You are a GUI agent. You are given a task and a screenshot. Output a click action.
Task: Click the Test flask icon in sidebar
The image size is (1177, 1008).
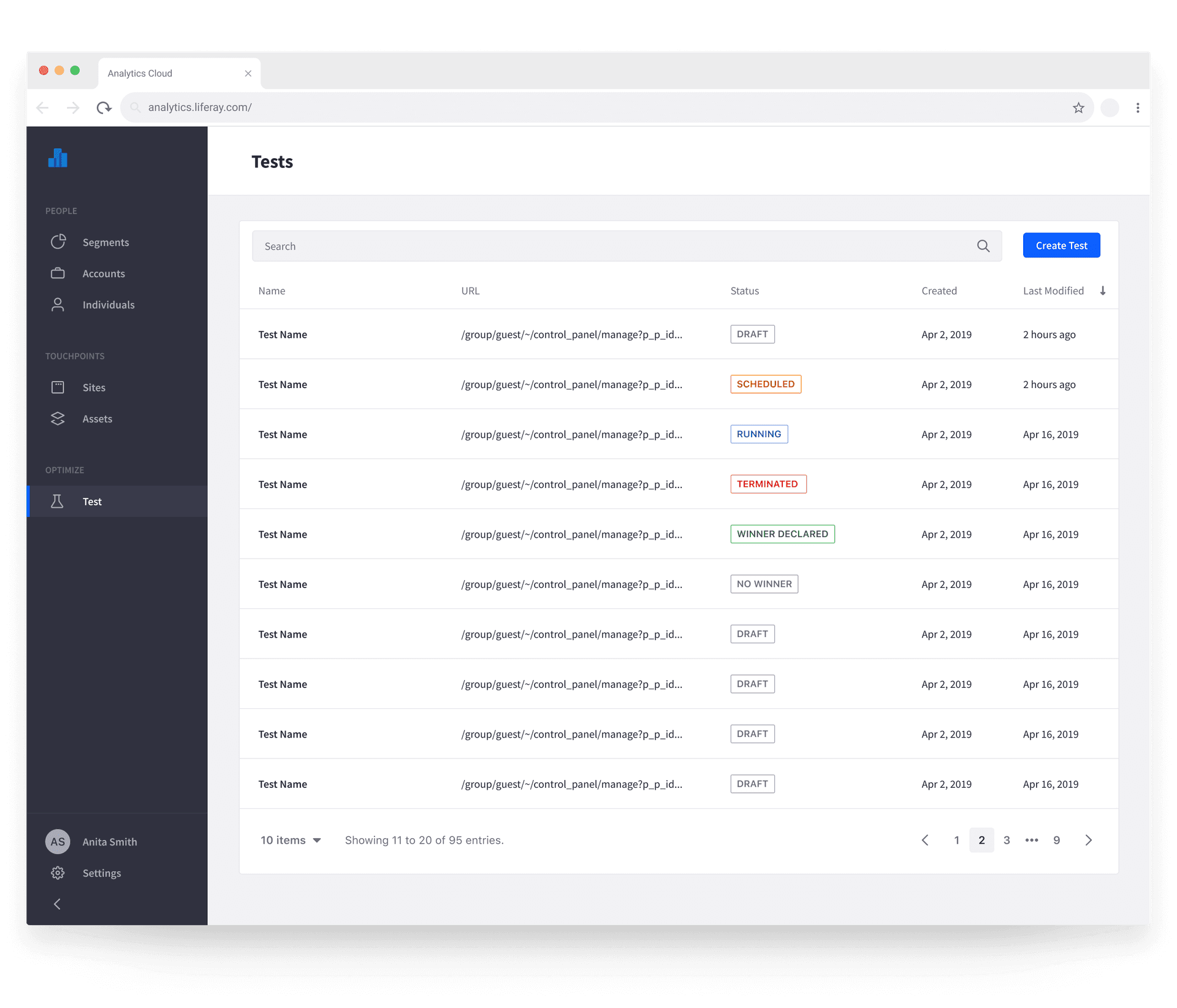click(58, 501)
